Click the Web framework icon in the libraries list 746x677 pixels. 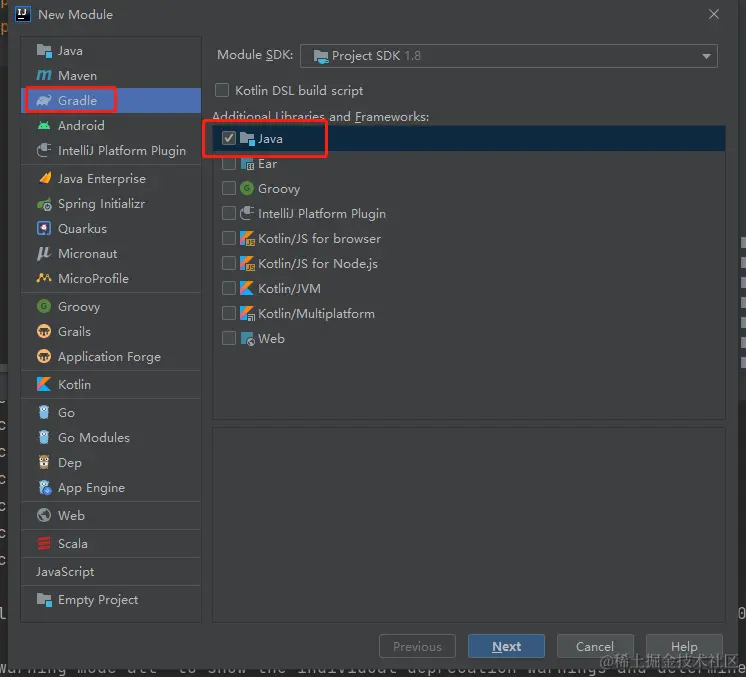point(247,339)
